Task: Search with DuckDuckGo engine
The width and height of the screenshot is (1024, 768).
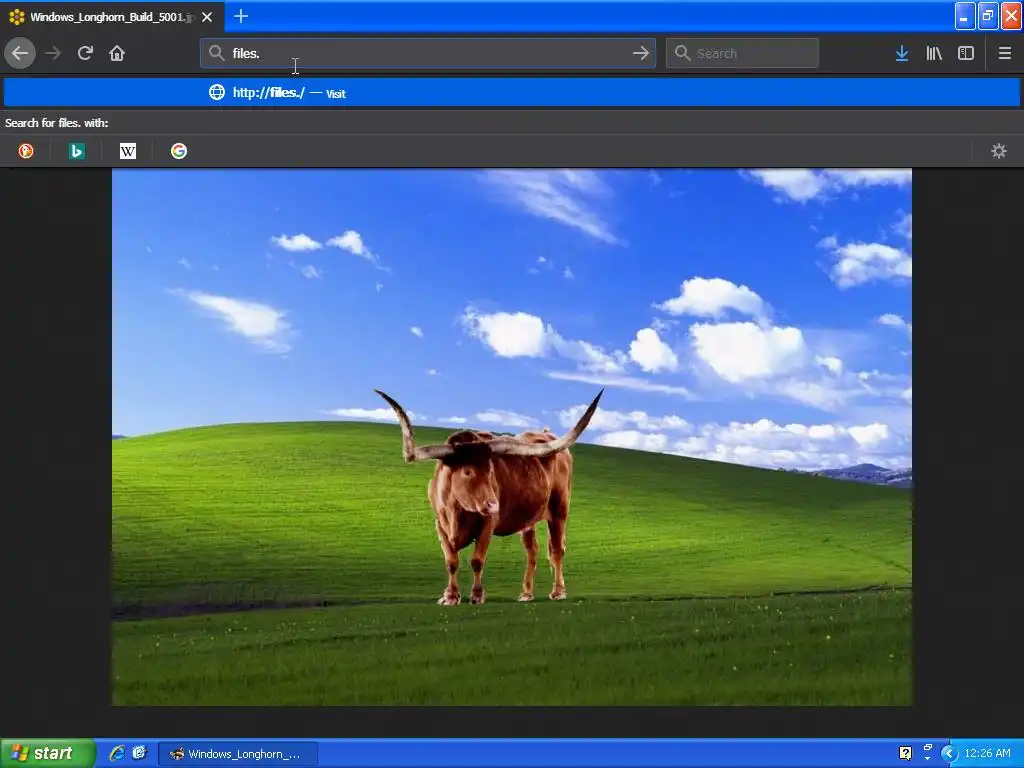Action: [26, 152]
